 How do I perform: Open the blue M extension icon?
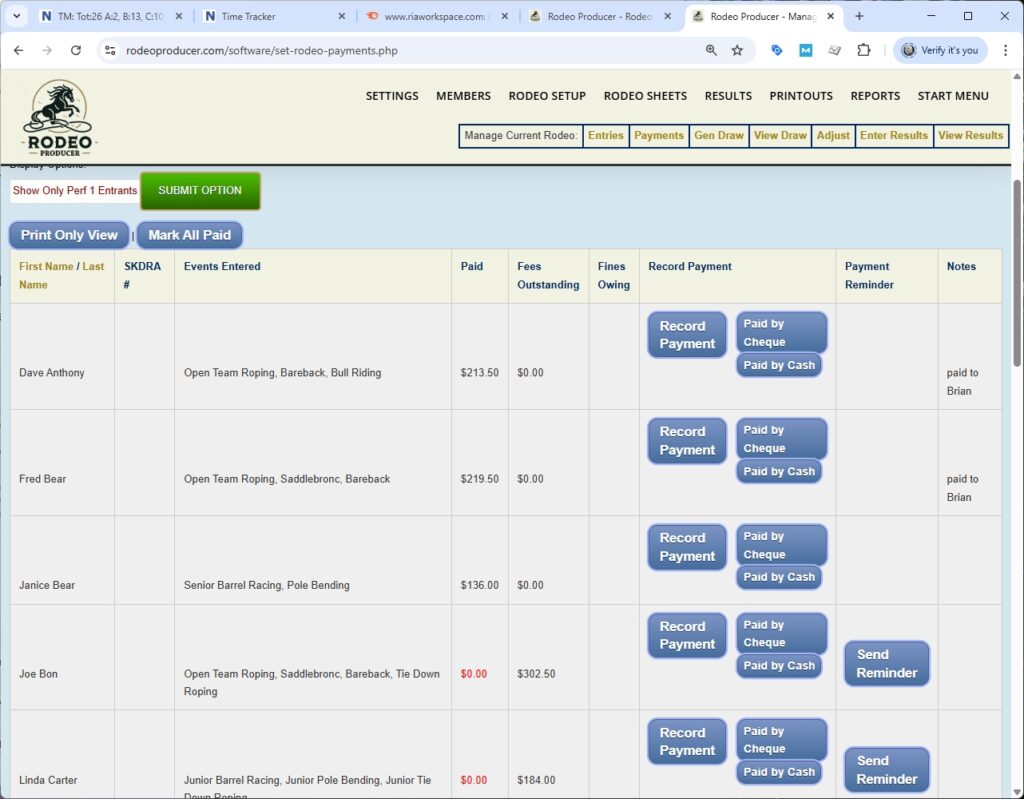pos(805,50)
